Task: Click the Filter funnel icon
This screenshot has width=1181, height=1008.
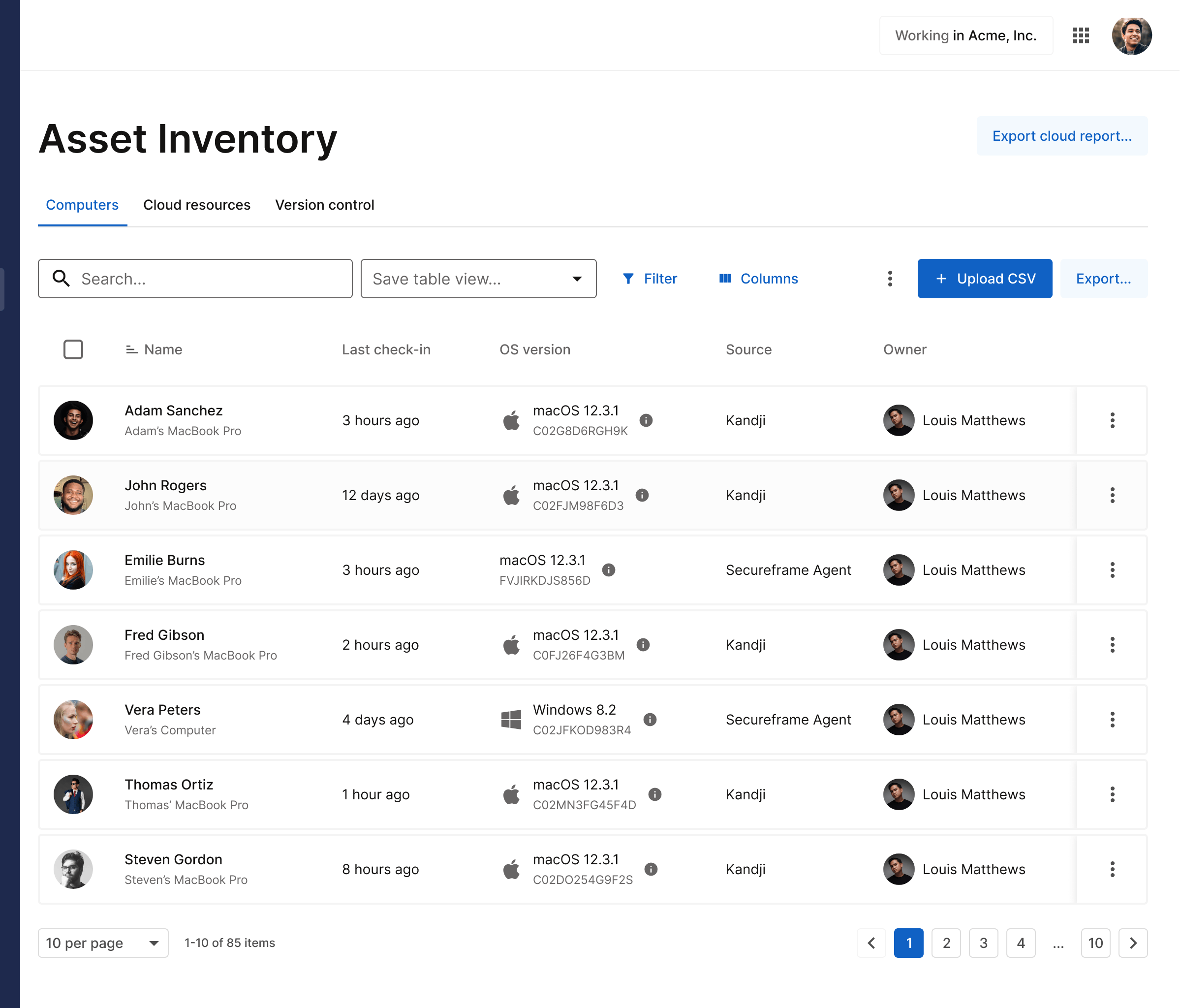Action: tap(627, 279)
